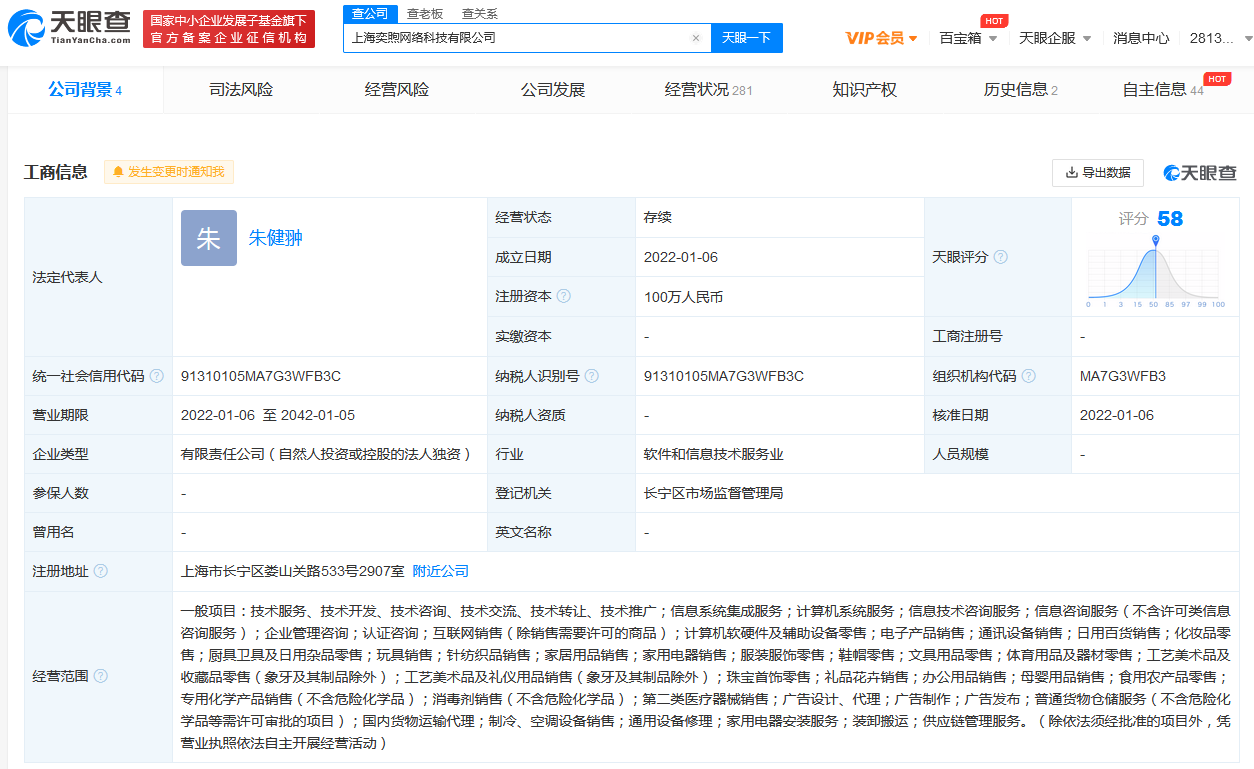
Task: Click the 100万人民币 registered capital value
Action: [683, 297]
